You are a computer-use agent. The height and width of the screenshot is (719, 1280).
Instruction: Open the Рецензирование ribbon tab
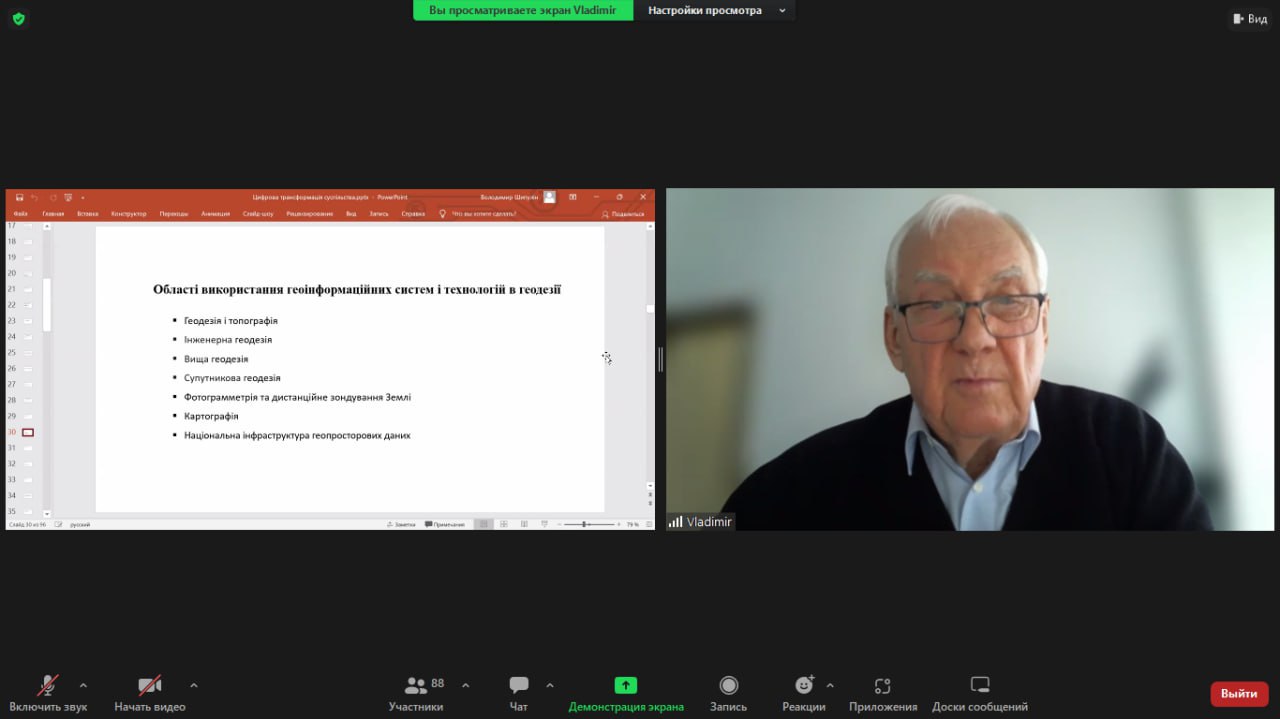coord(310,213)
